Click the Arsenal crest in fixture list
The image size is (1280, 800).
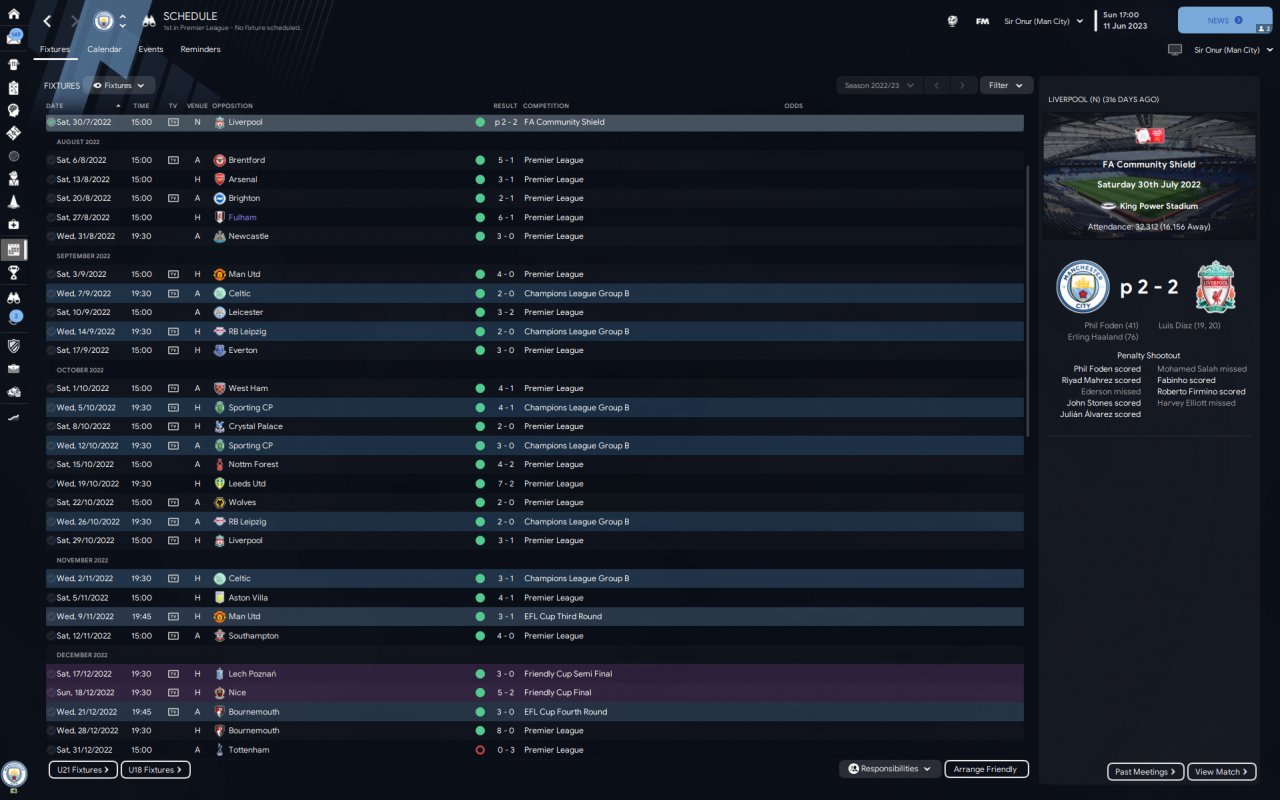click(220, 179)
